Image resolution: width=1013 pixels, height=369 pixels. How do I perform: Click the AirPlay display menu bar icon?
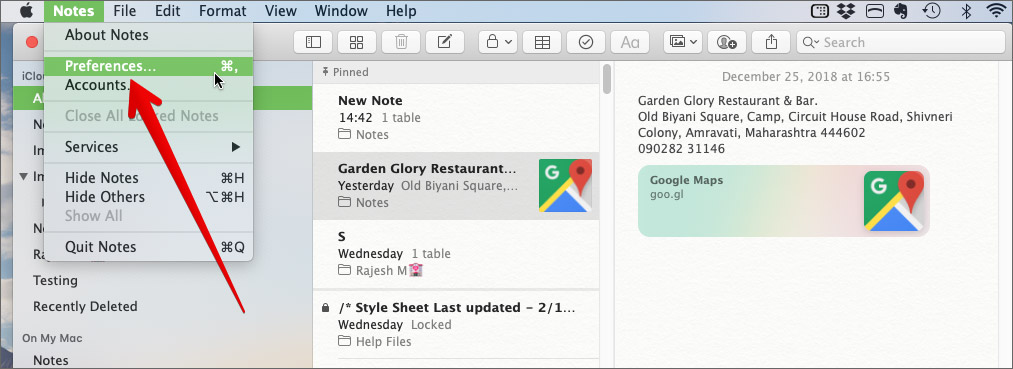(875, 11)
